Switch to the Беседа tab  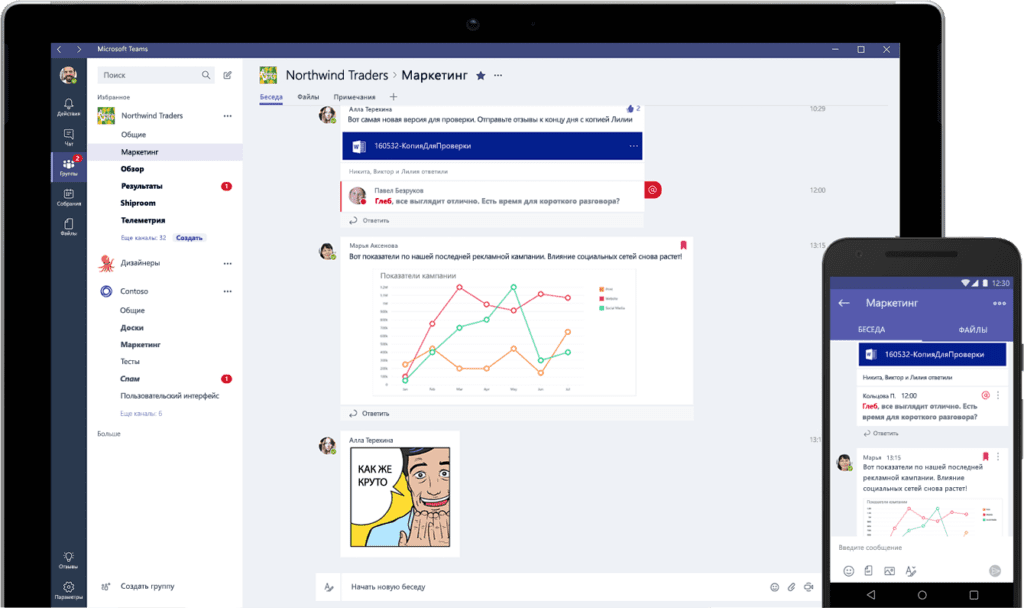(x=271, y=97)
